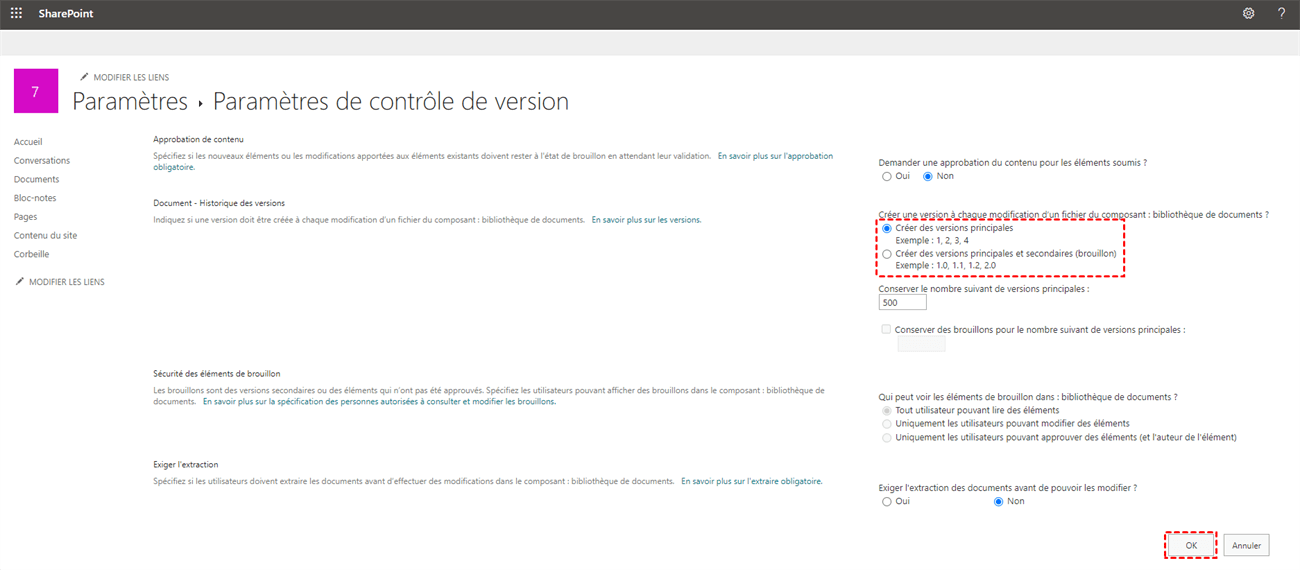This screenshot has width=1300, height=570.
Task: Open Pages in the left navigation
Action: (x=26, y=217)
